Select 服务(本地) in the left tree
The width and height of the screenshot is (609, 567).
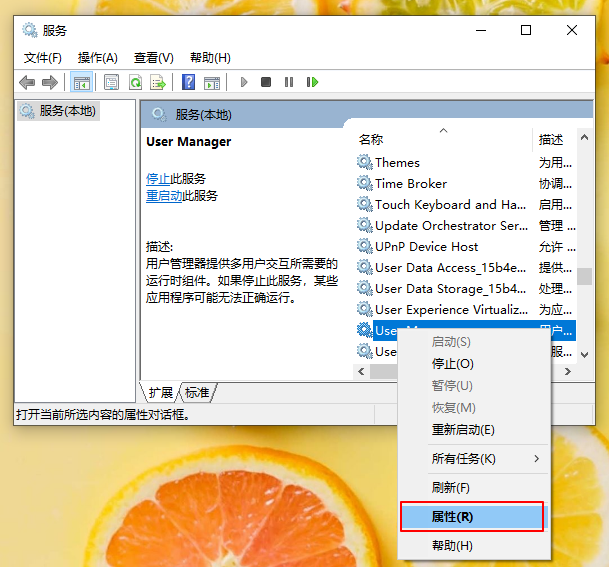(x=67, y=111)
